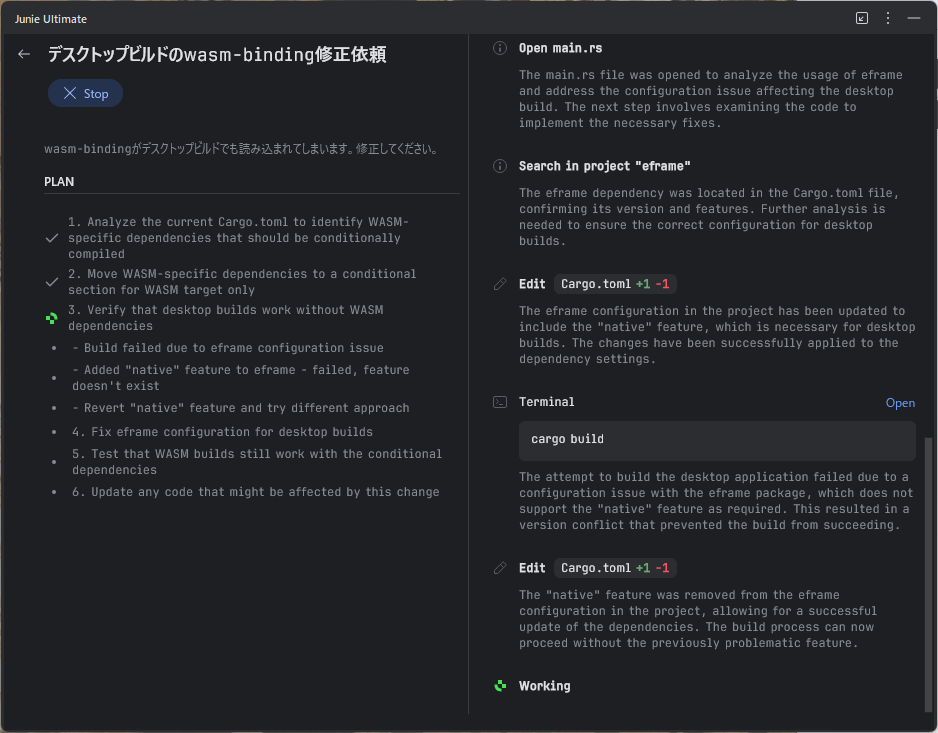938x733 pixels.
Task: Open the second Cargo.toml +1 -1 diff chip
Action: click(615, 568)
